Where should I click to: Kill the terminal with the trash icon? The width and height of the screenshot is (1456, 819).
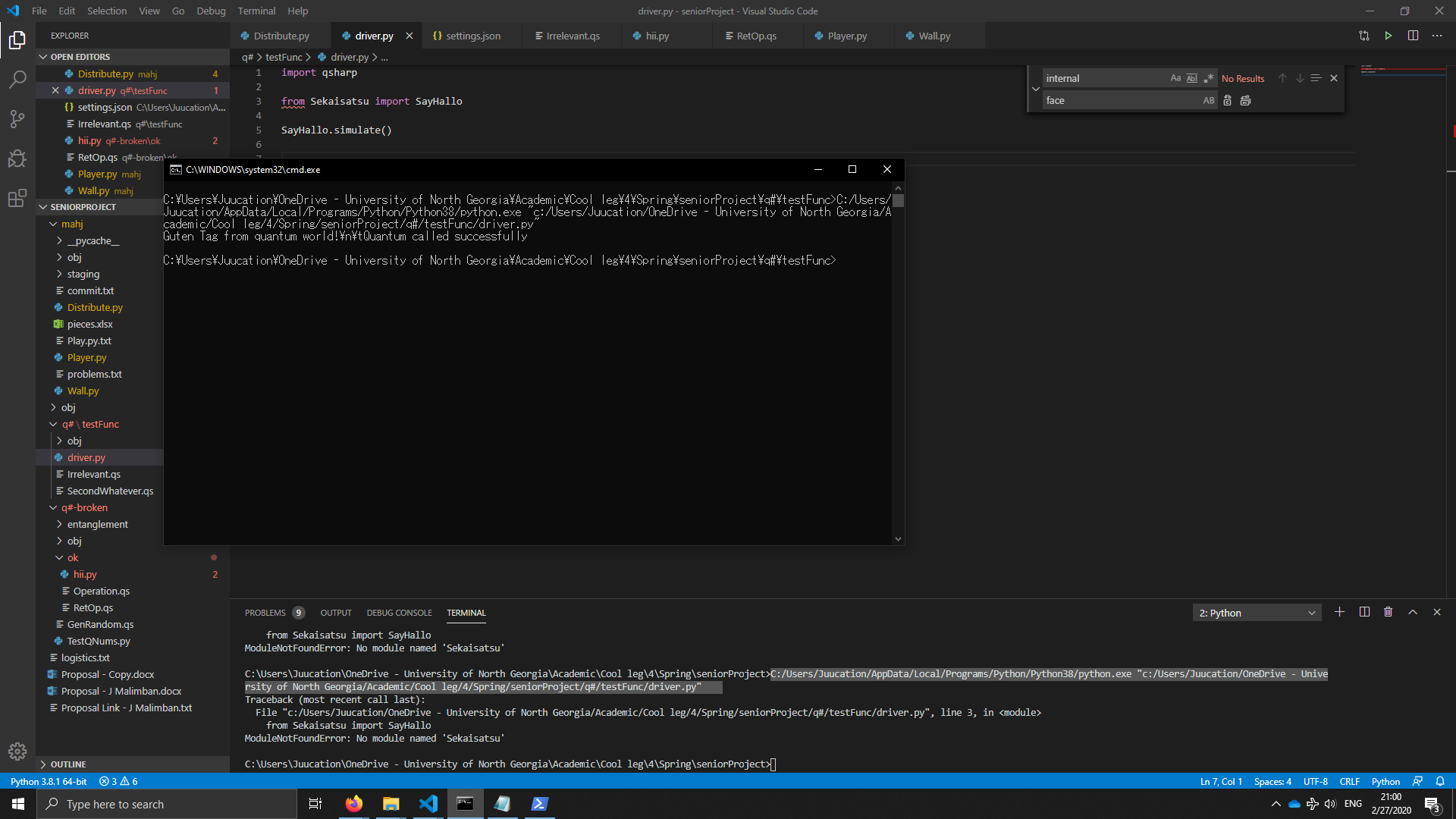[x=1389, y=612]
